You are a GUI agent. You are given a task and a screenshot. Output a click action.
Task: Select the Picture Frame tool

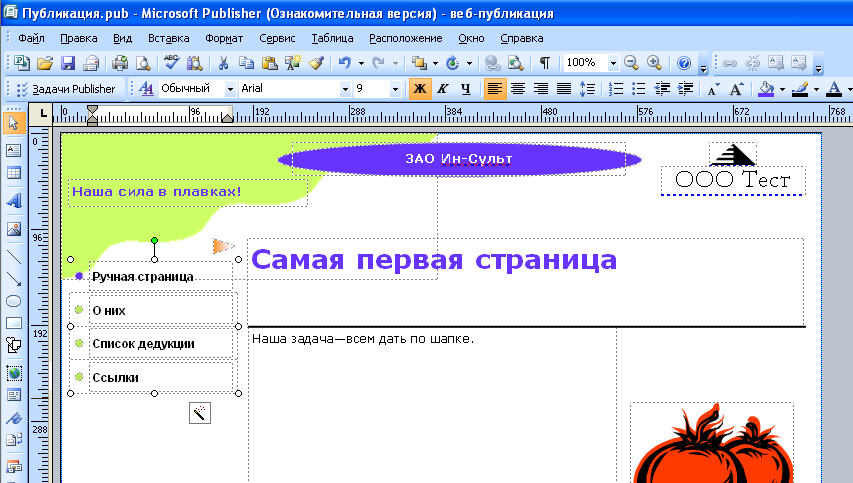pyautogui.click(x=14, y=228)
